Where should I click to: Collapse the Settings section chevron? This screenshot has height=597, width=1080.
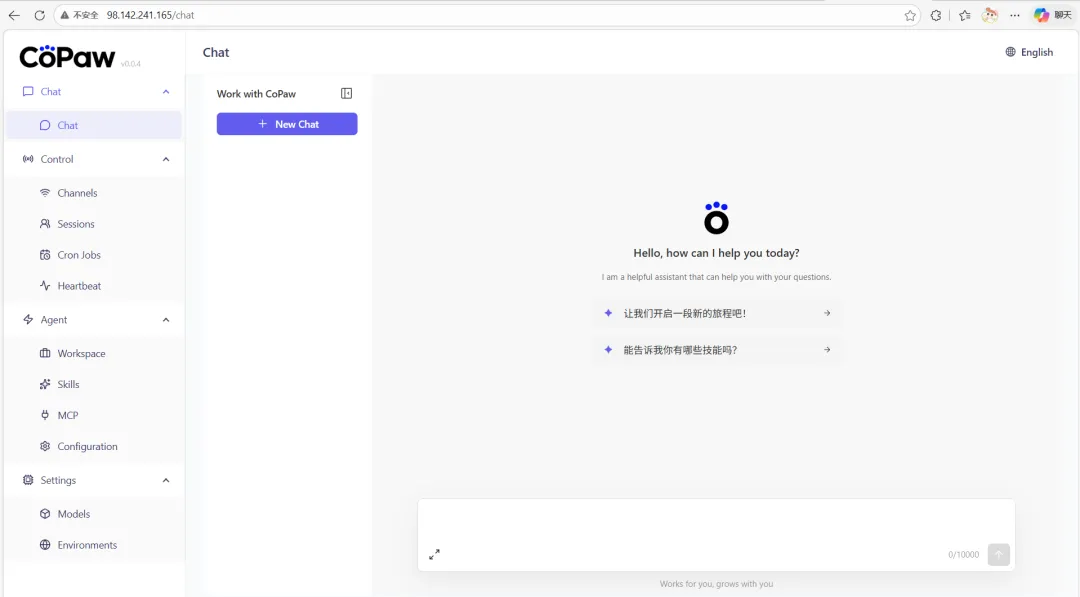166,480
